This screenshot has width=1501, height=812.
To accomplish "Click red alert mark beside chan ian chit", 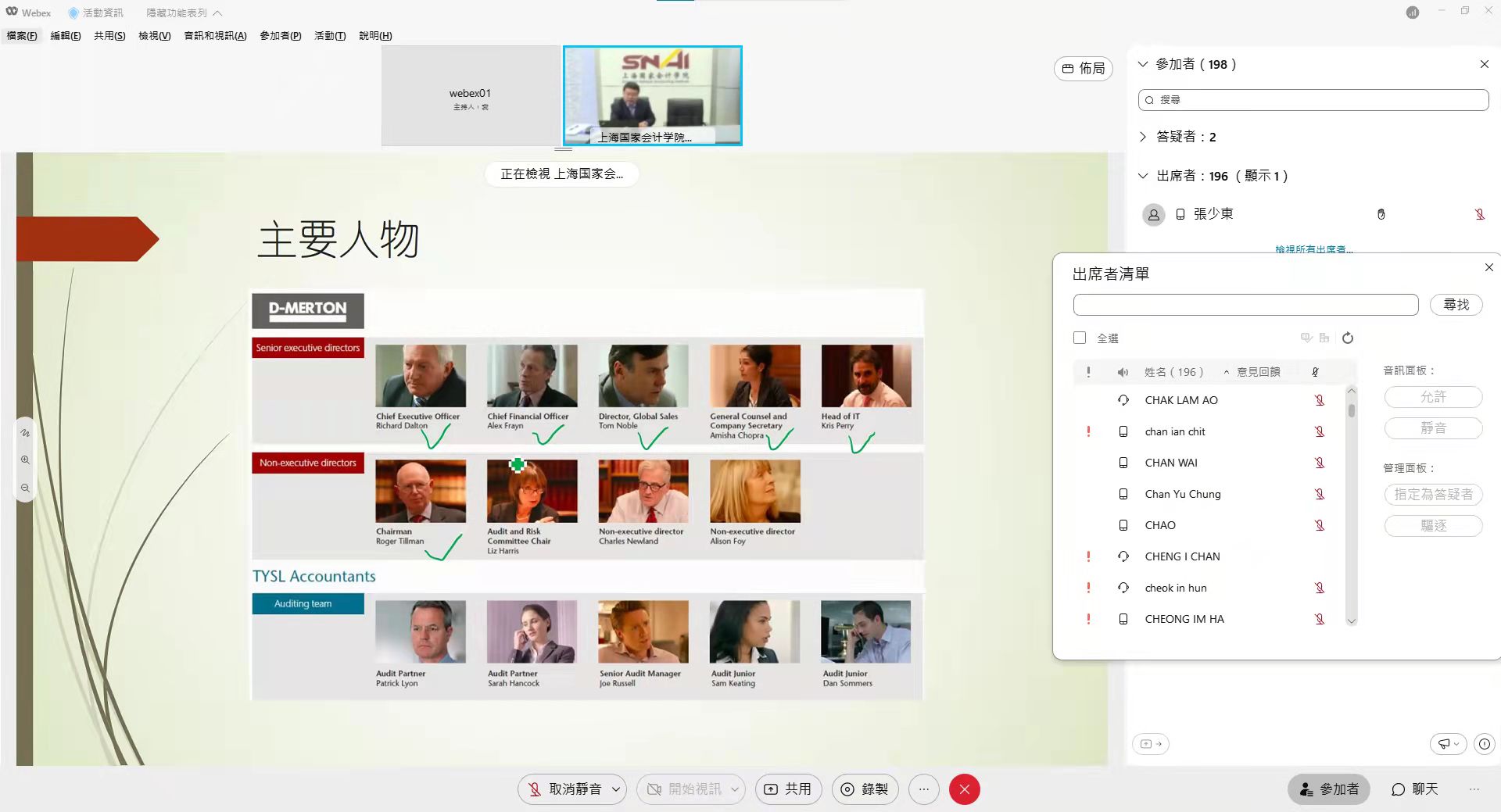I will 1088,431.
